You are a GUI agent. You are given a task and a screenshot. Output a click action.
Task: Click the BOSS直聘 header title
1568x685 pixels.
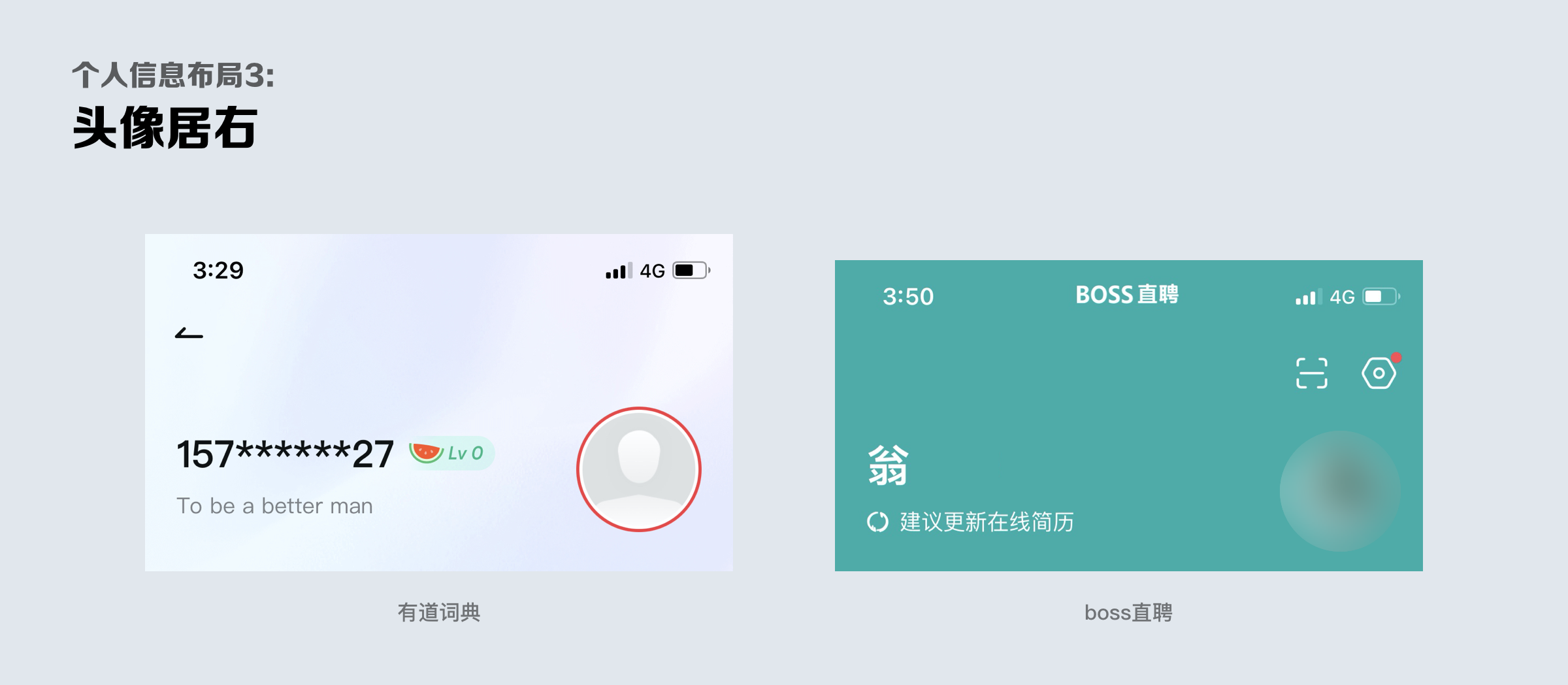[1127, 295]
